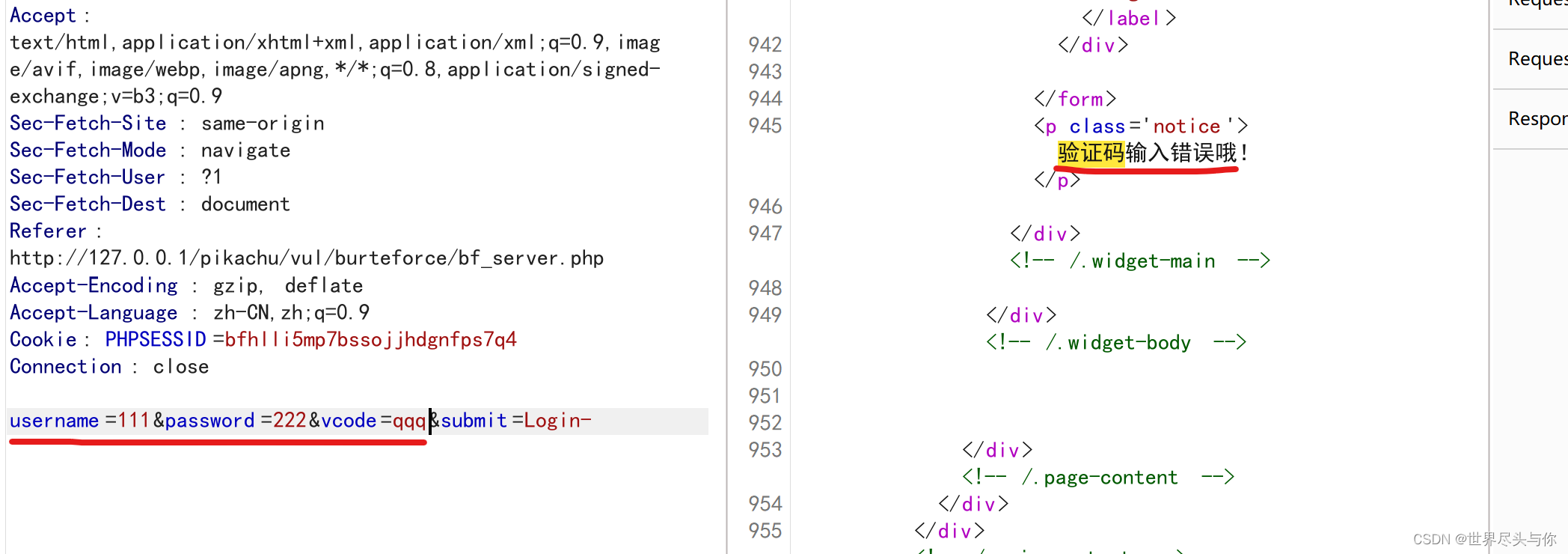The height and width of the screenshot is (554, 1568).
Task: Click the text/html accept value line
Action: [335, 43]
